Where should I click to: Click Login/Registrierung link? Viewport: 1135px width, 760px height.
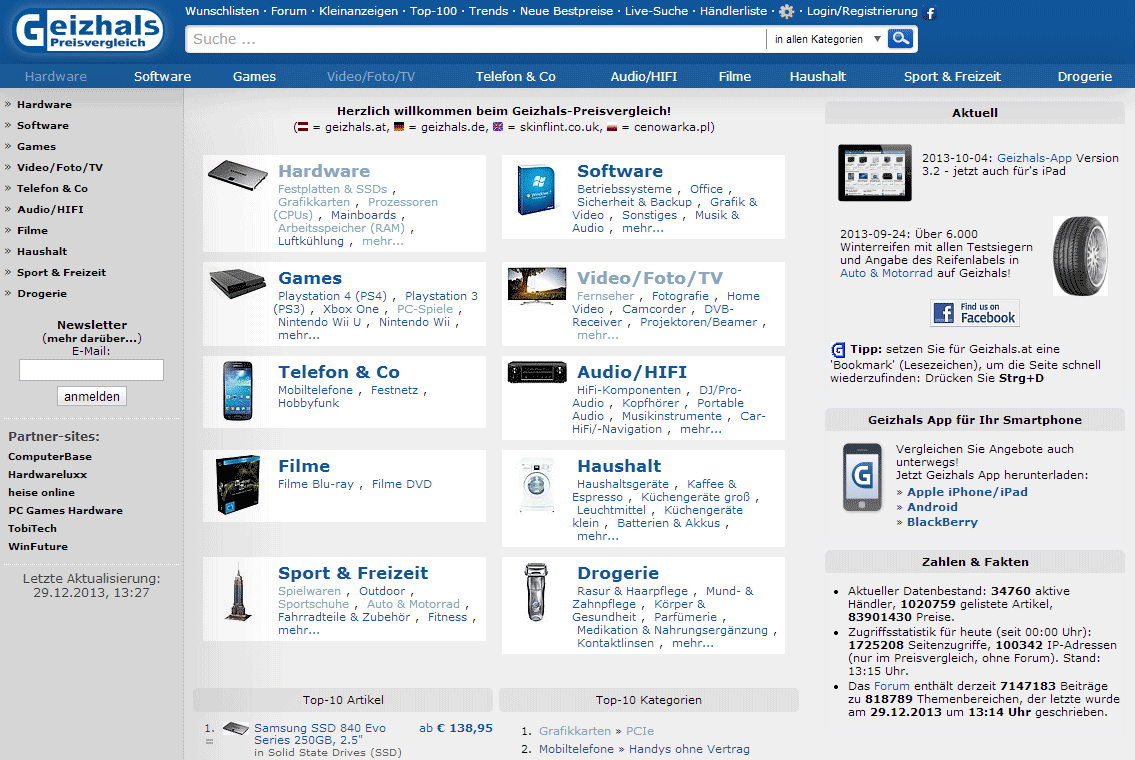(862, 11)
